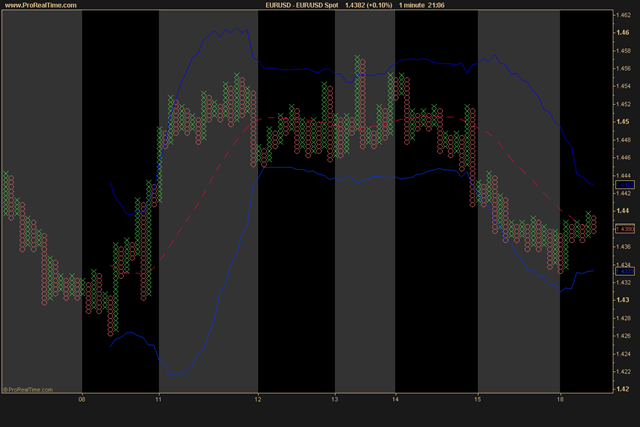This screenshot has width=640, height=427.
Task: Select the 14 time axis label
Action: point(395,399)
